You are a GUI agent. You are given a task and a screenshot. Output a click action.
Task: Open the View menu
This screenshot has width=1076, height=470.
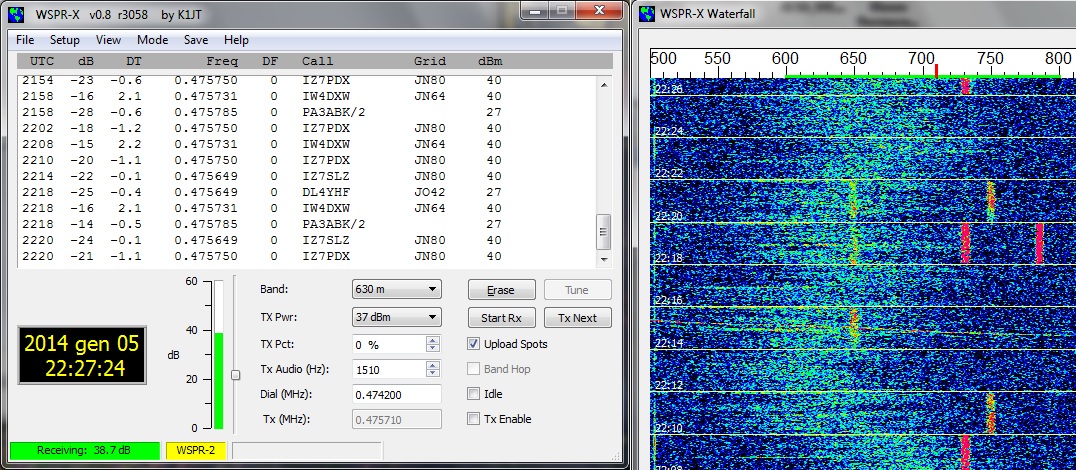(x=108, y=40)
